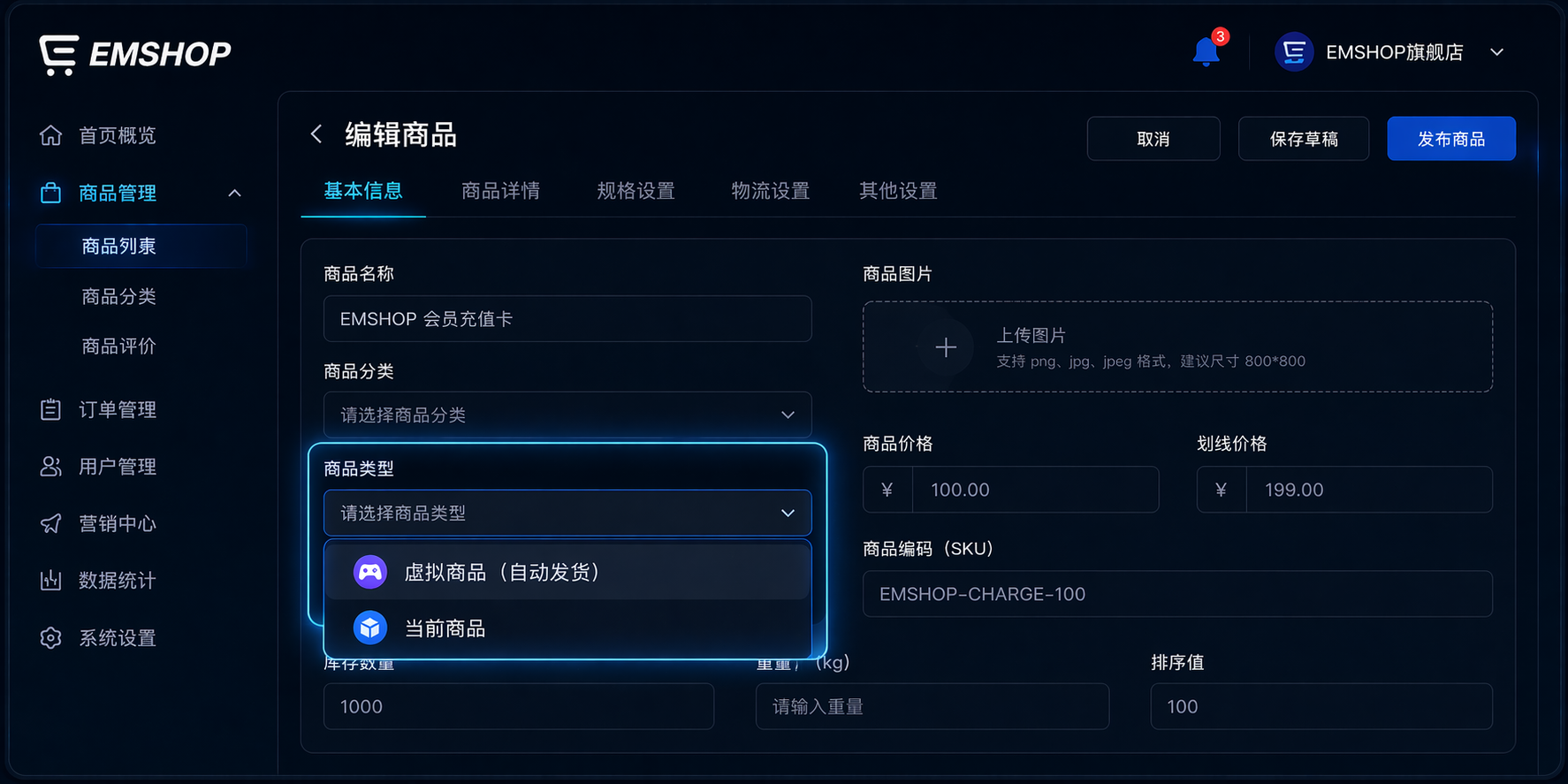The width and height of the screenshot is (1568, 784).
Task: Open the 商品分类 dropdown
Action: pos(567,415)
